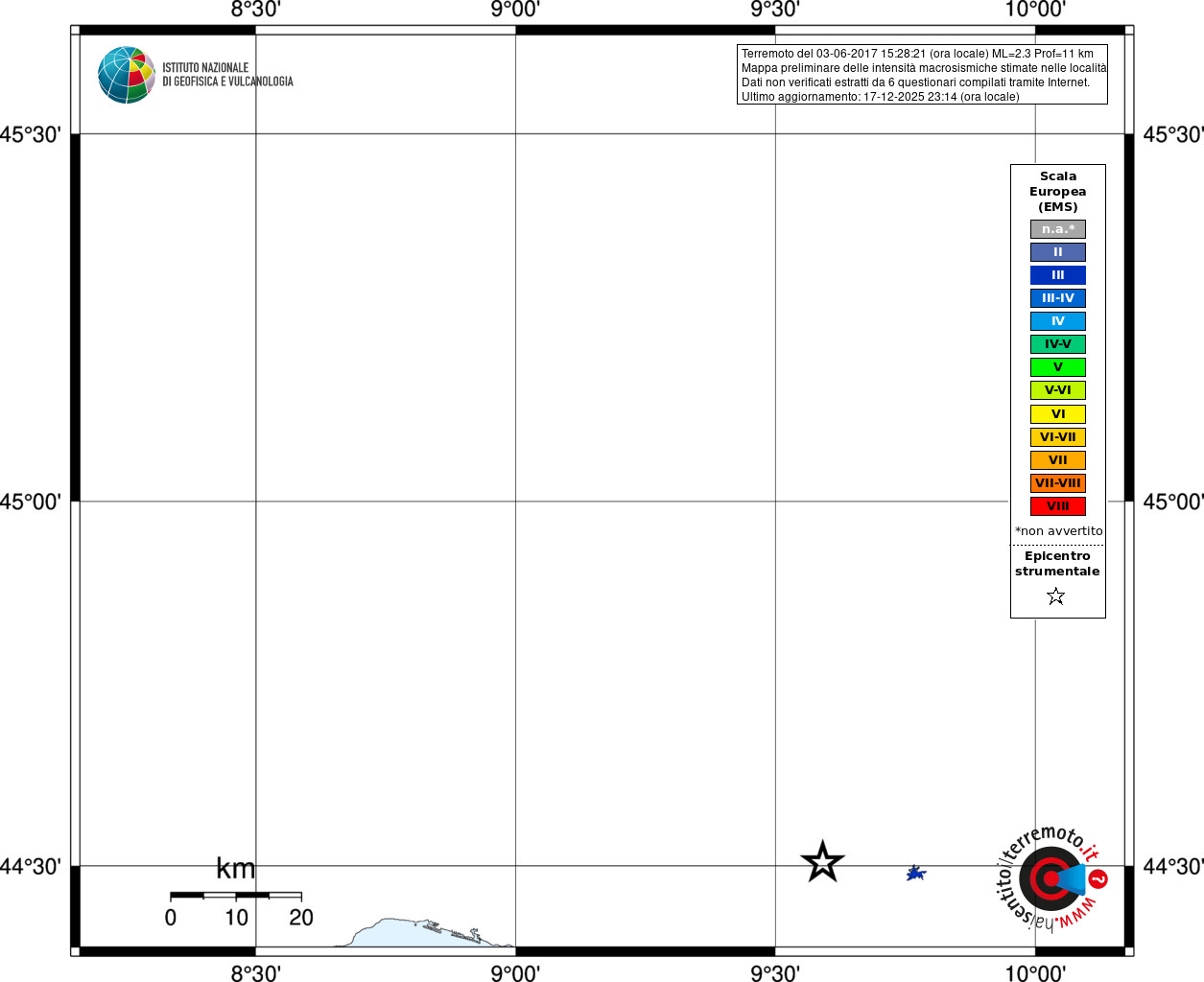This screenshot has width=1204, height=982.
Task: Click the 'Terremoto del 03-06-2017' line
Action: (917, 54)
